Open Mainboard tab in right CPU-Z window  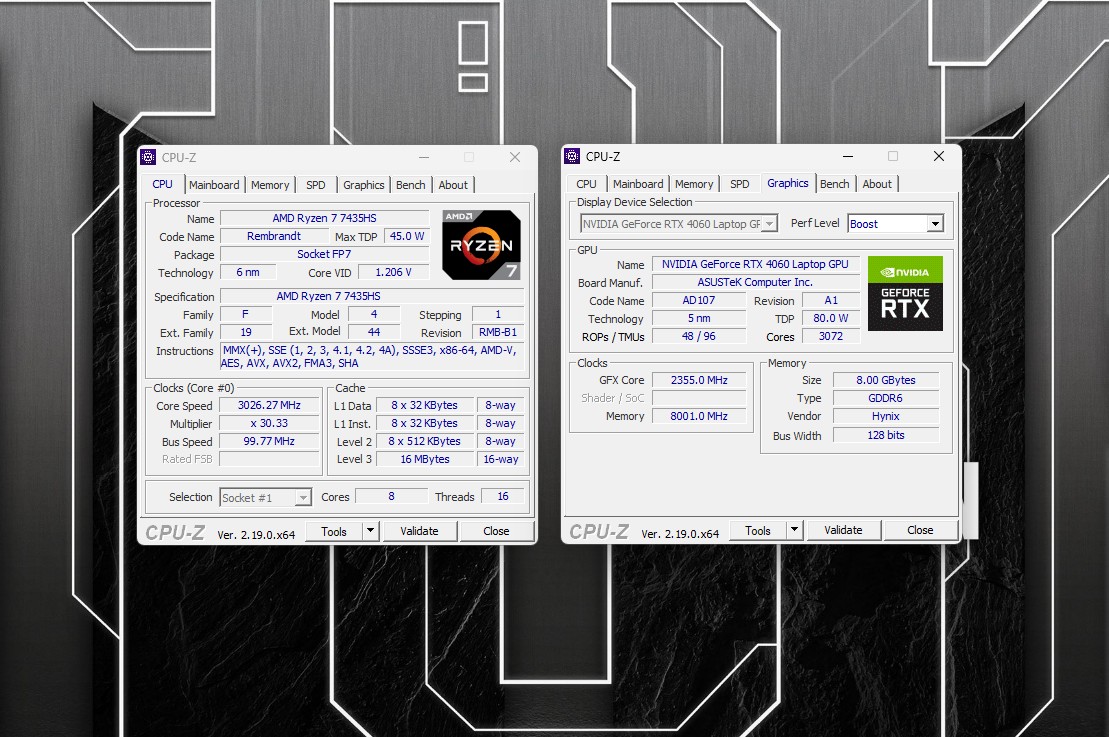point(638,184)
